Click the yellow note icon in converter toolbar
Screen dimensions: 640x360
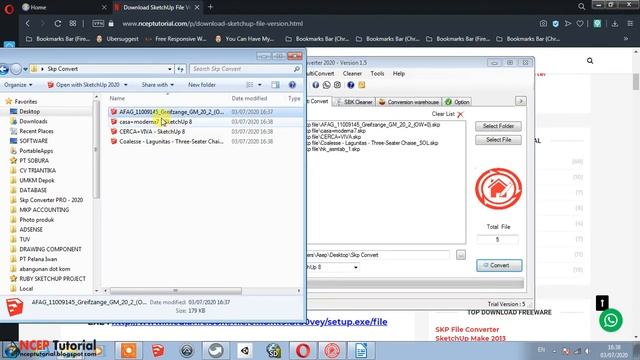tap(362, 85)
